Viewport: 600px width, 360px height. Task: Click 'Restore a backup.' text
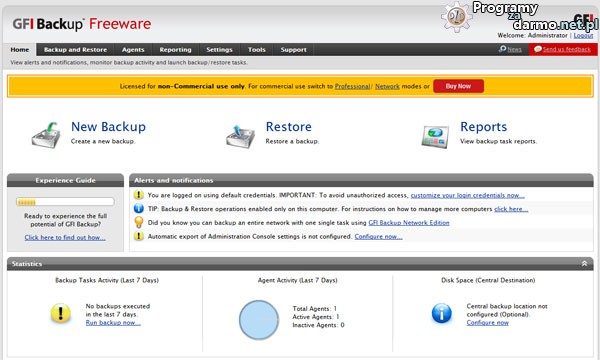pyautogui.click(x=292, y=141)
